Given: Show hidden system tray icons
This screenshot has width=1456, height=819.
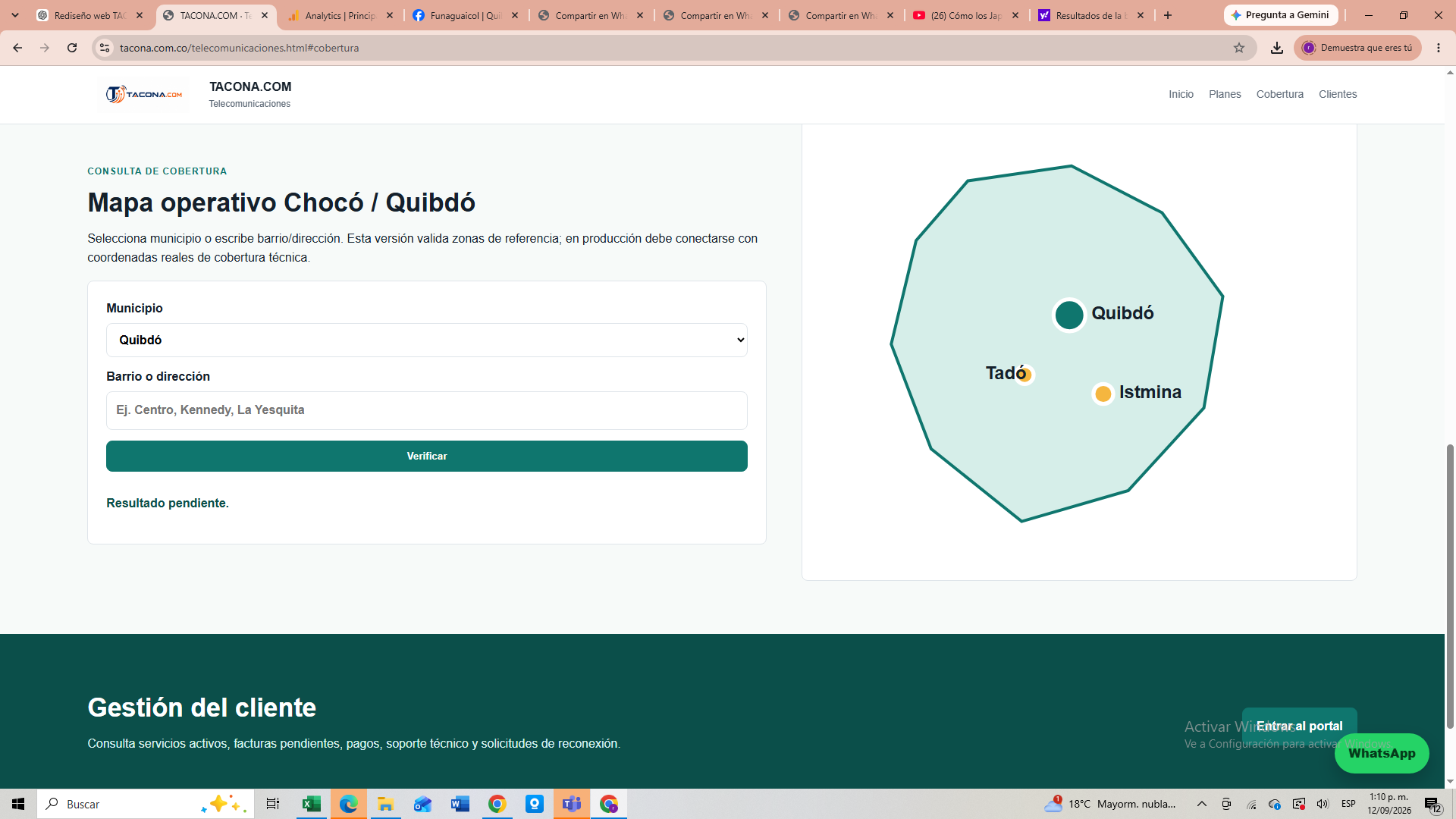Looking at the screenshot, I should tap(1202, 804).
